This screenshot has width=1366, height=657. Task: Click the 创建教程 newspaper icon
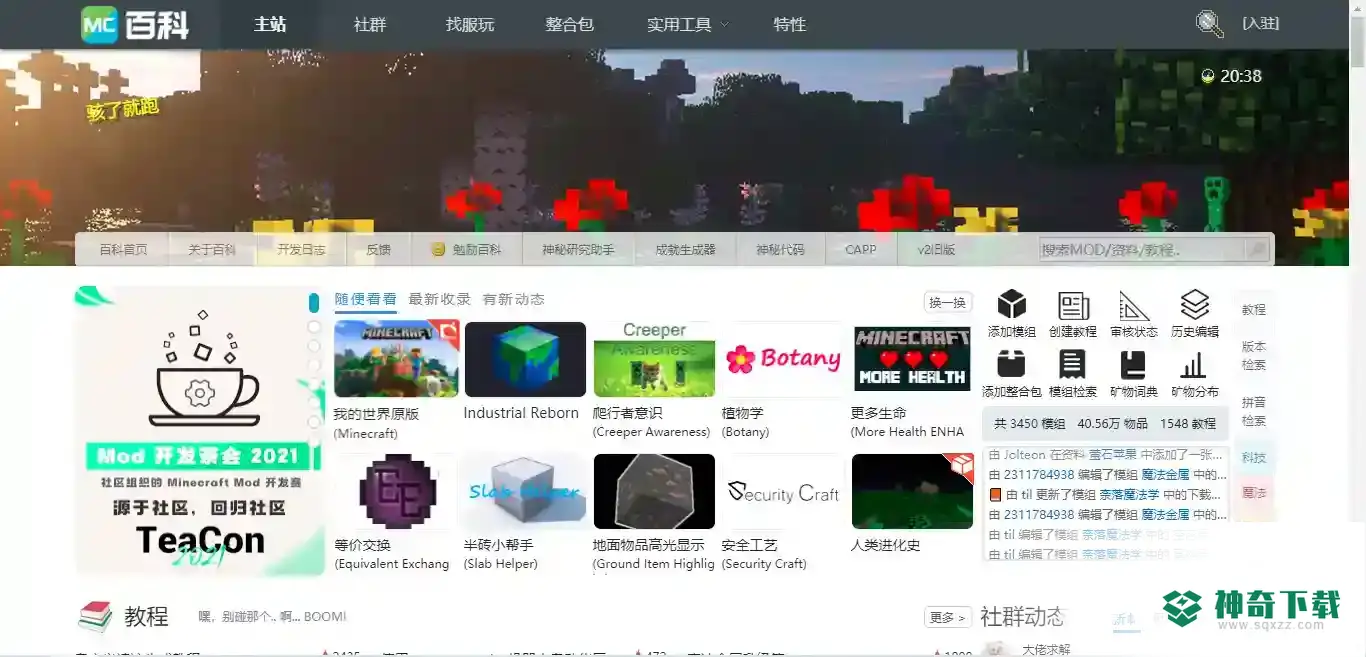[x=1073, y=305]
